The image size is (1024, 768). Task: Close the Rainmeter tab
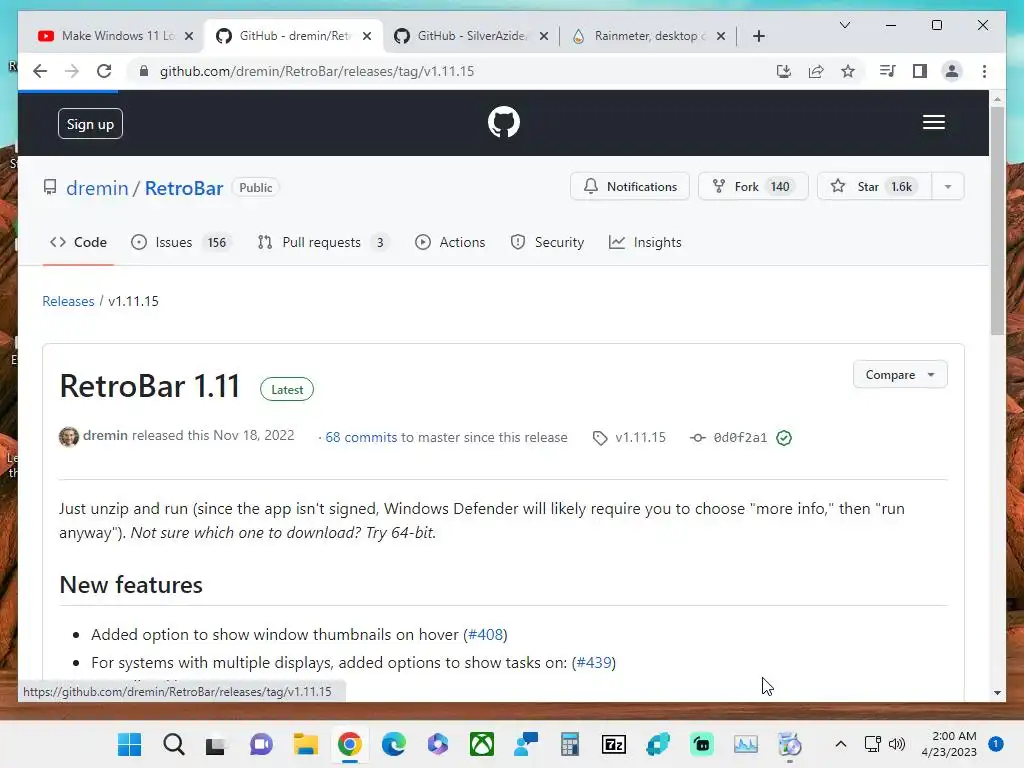click(x=721, y=36)
